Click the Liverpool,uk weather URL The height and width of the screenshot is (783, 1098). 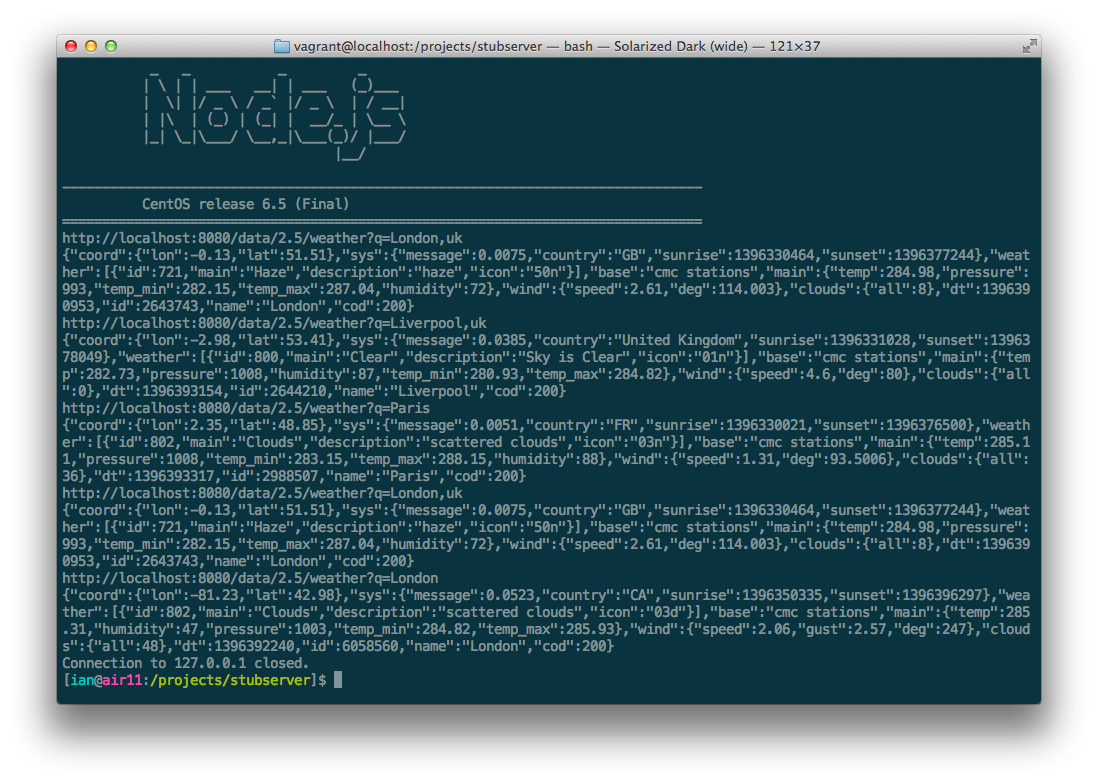click(x=274, y=323)
